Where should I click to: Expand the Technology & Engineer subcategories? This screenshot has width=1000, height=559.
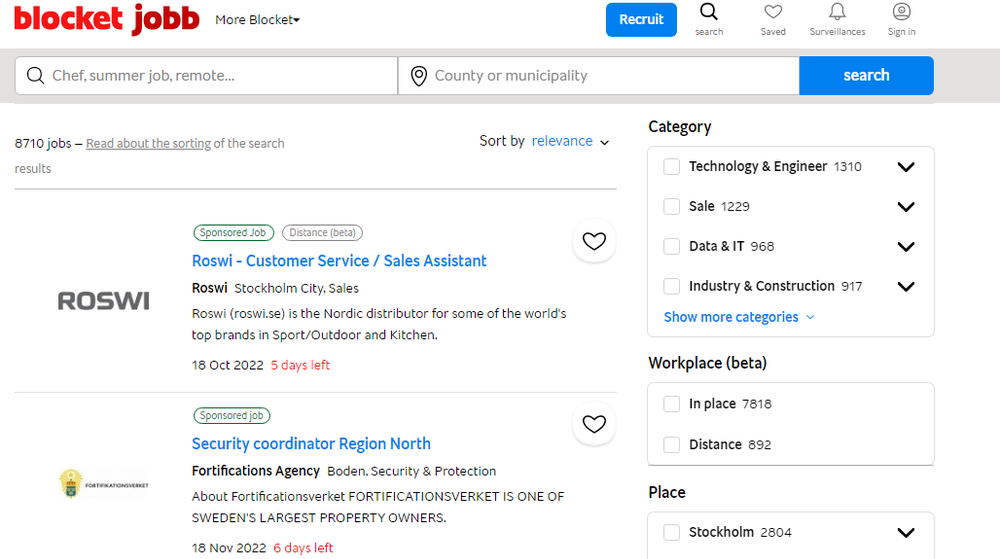coord(906,167)
